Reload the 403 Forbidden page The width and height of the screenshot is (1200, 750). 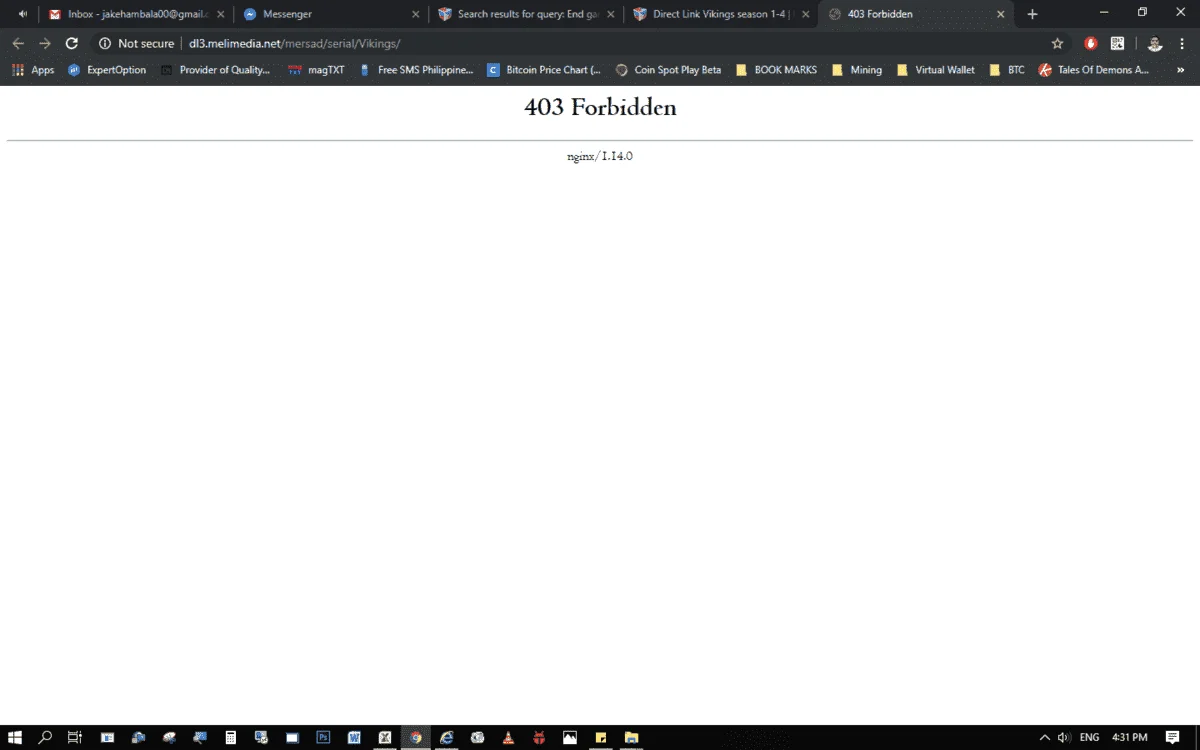(72, 43)
